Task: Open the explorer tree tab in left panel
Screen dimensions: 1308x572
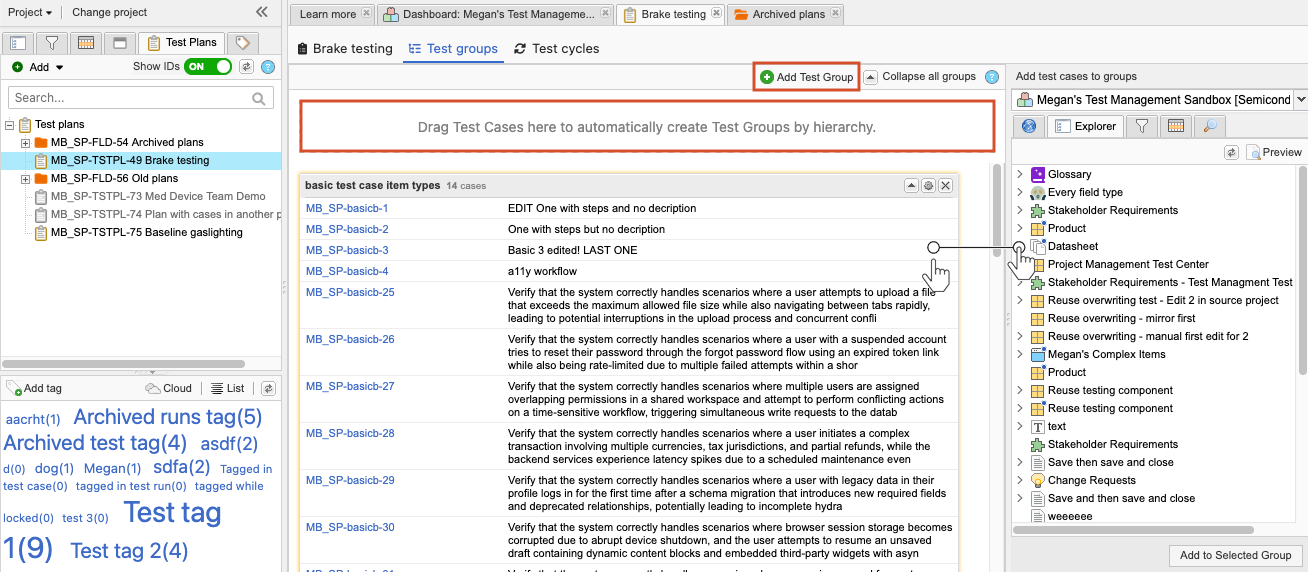Action: pos(18,43)
